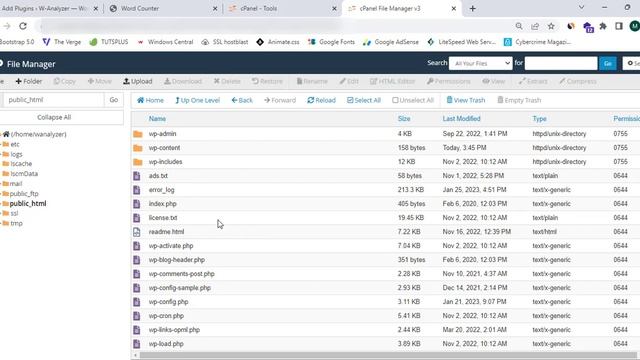Image resolution: width=640 pixels, height=360 pixels.
Task: Click Restore in the toolbar
Action: click(x=267, y=81)
